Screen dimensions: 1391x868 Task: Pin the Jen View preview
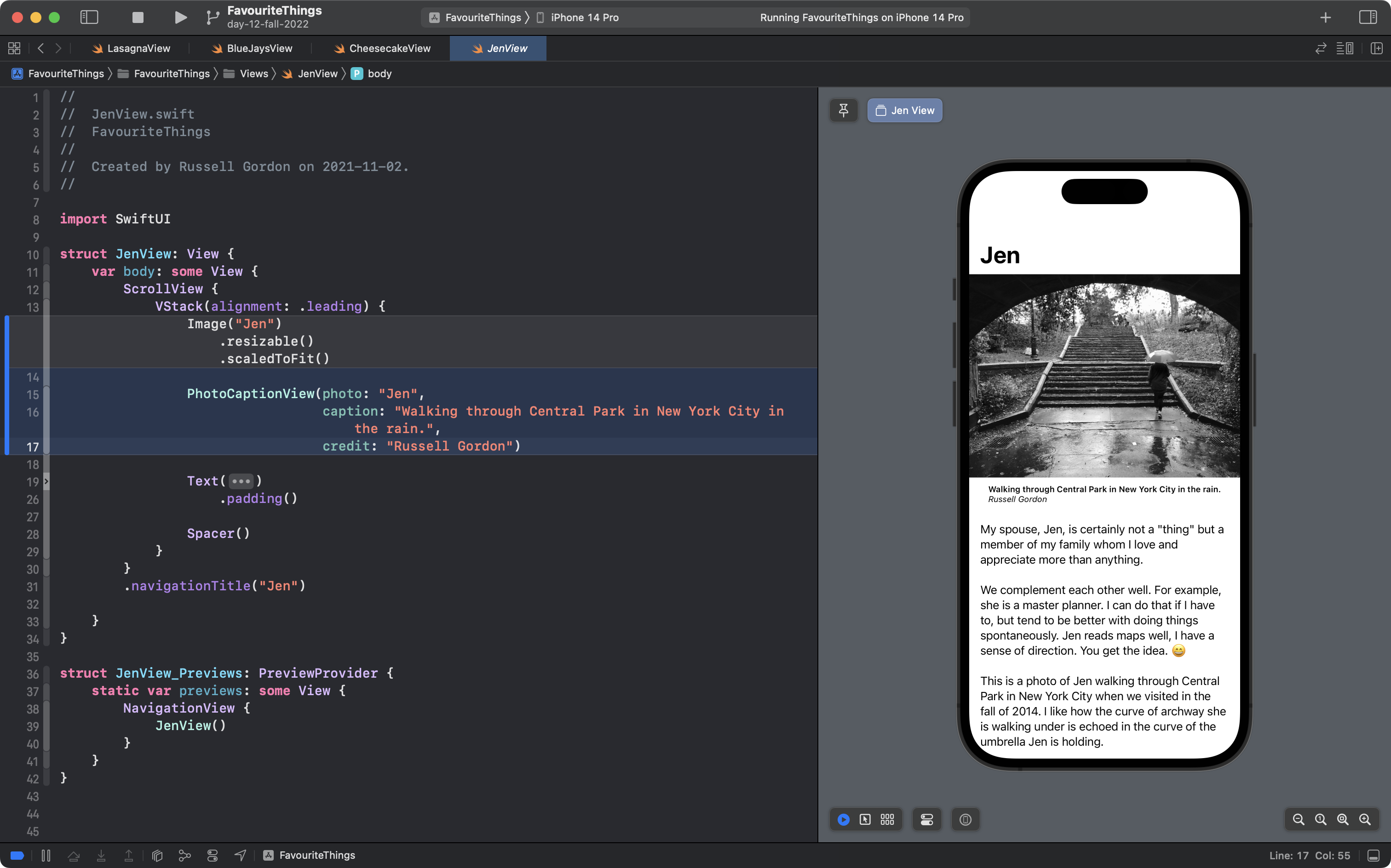[x=843, y=110]
